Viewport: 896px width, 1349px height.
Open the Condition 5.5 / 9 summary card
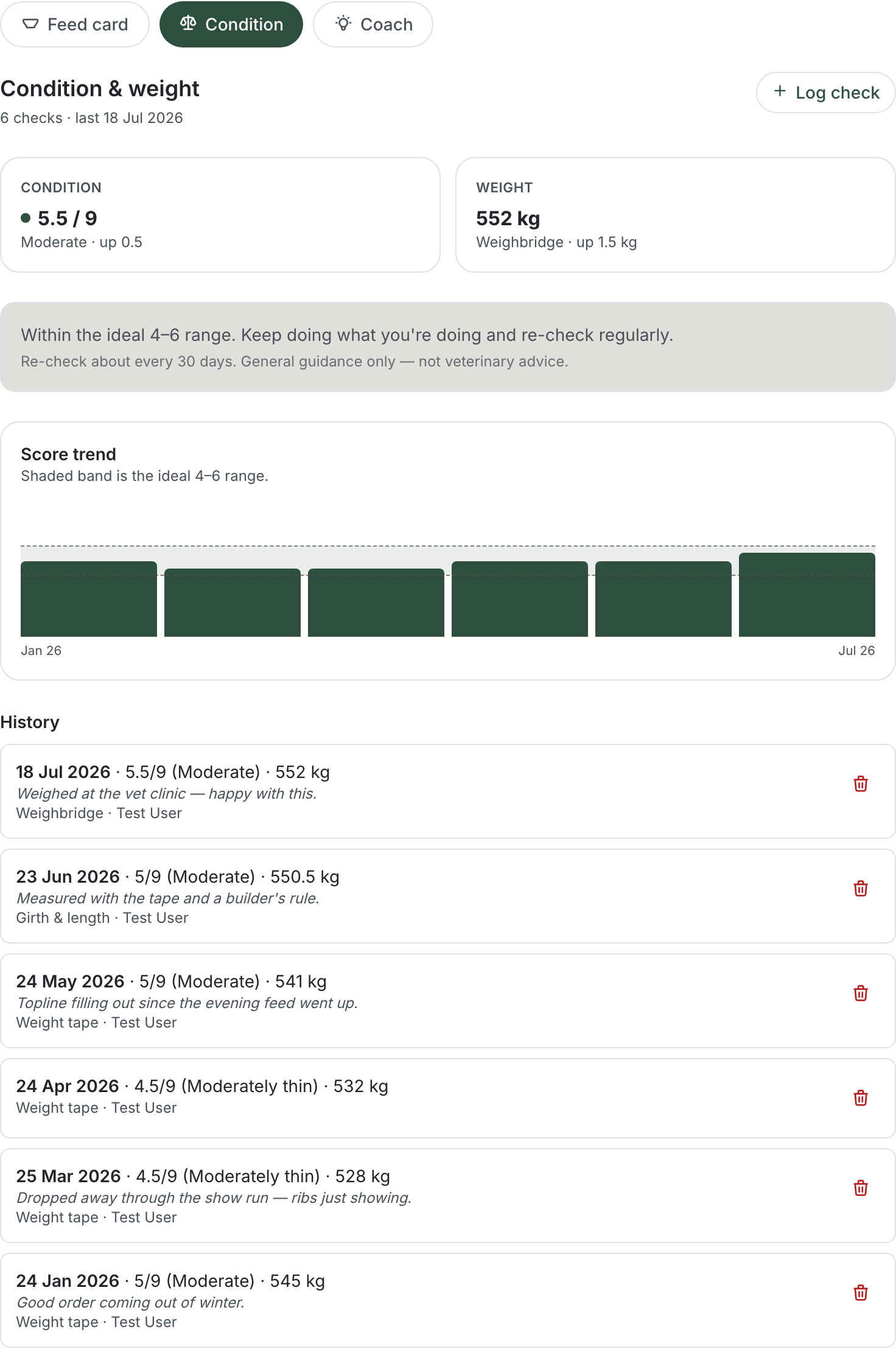tap(220, 215)
